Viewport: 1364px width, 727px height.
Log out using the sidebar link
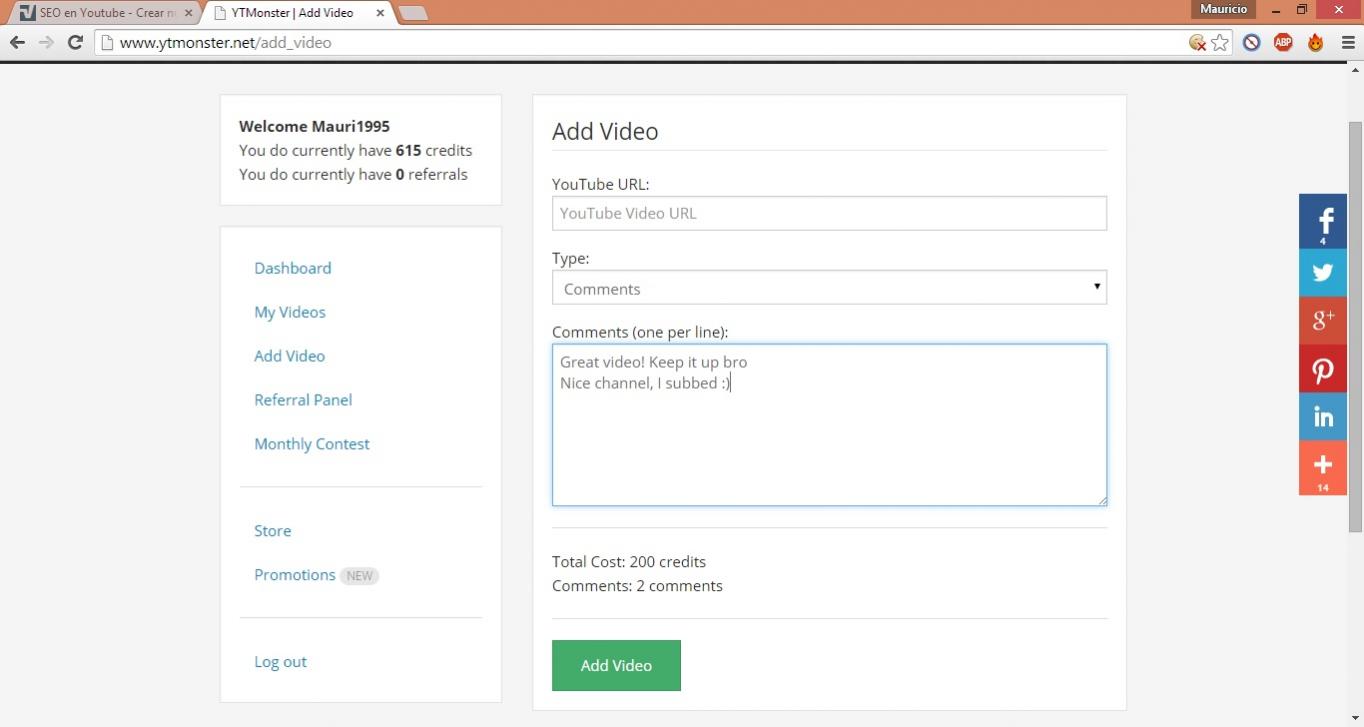280,662
